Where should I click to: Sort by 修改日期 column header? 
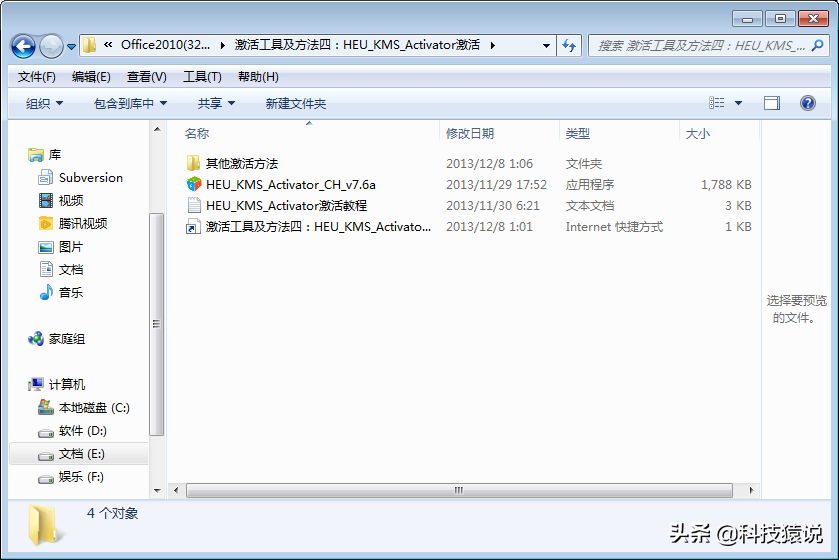point(470,134)
